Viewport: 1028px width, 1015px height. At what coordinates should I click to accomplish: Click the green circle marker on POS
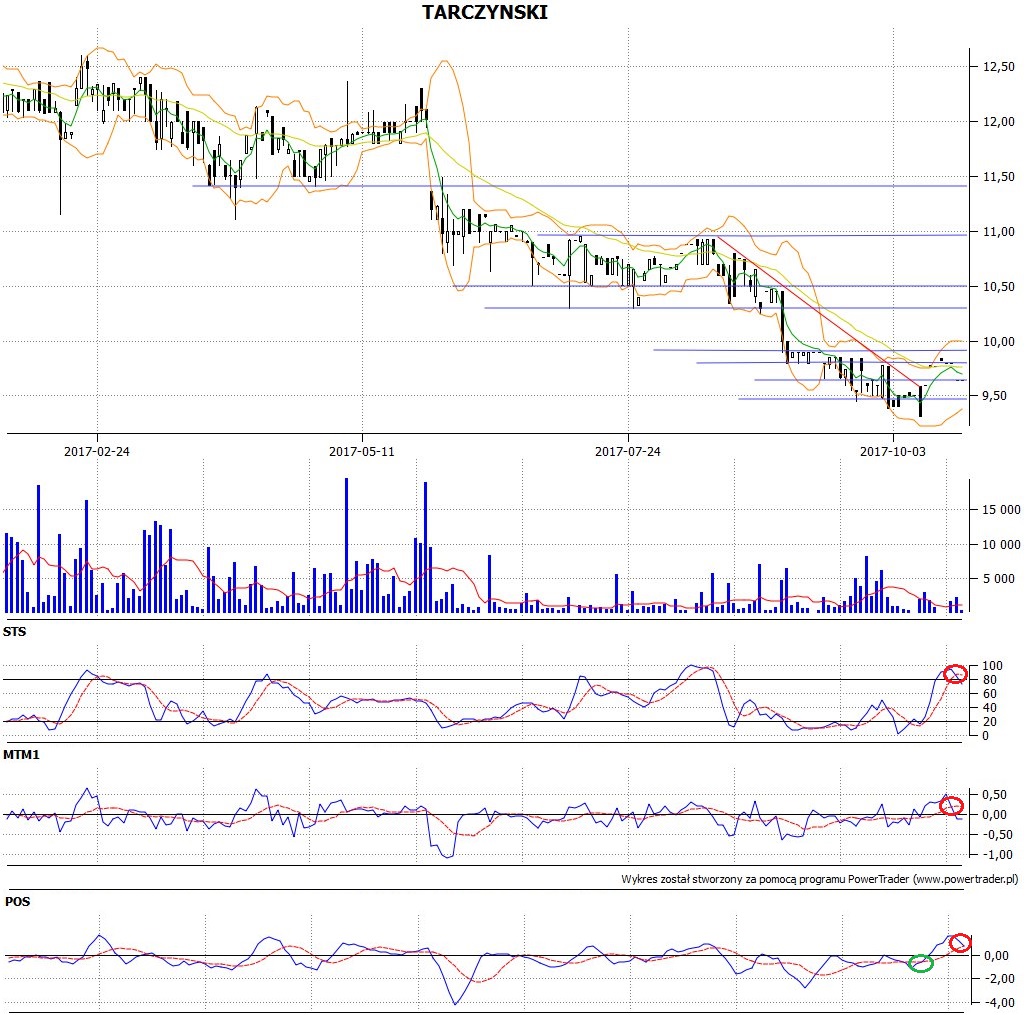(921, 963)
